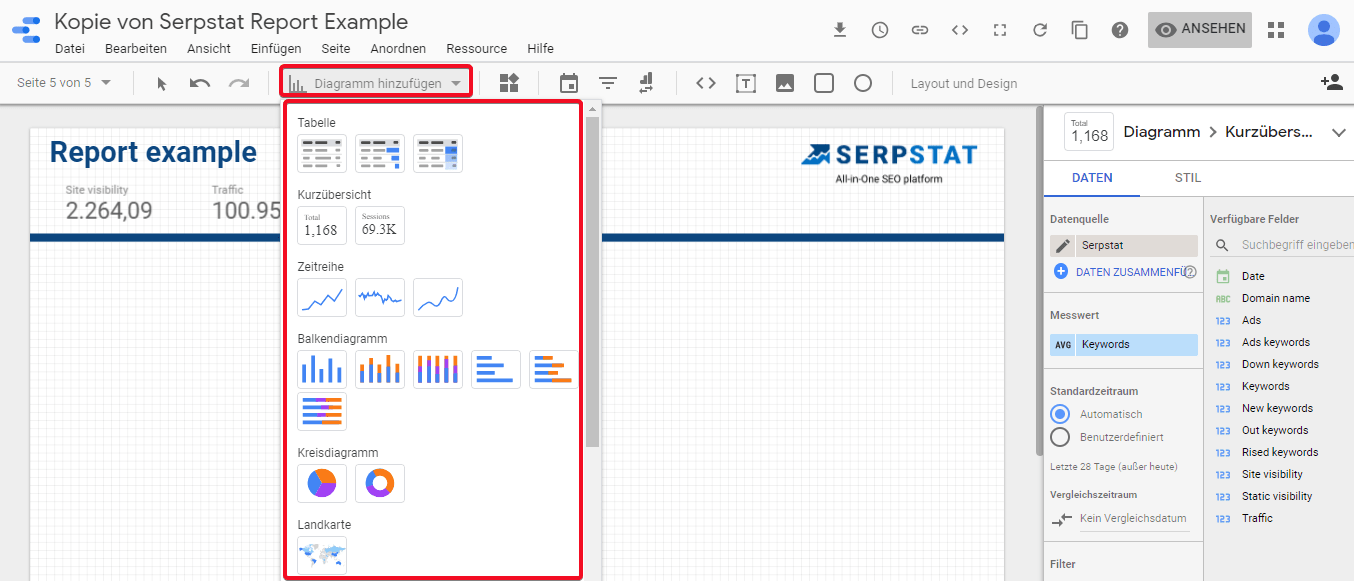Open the Einfügen menu

pos(276,49)
